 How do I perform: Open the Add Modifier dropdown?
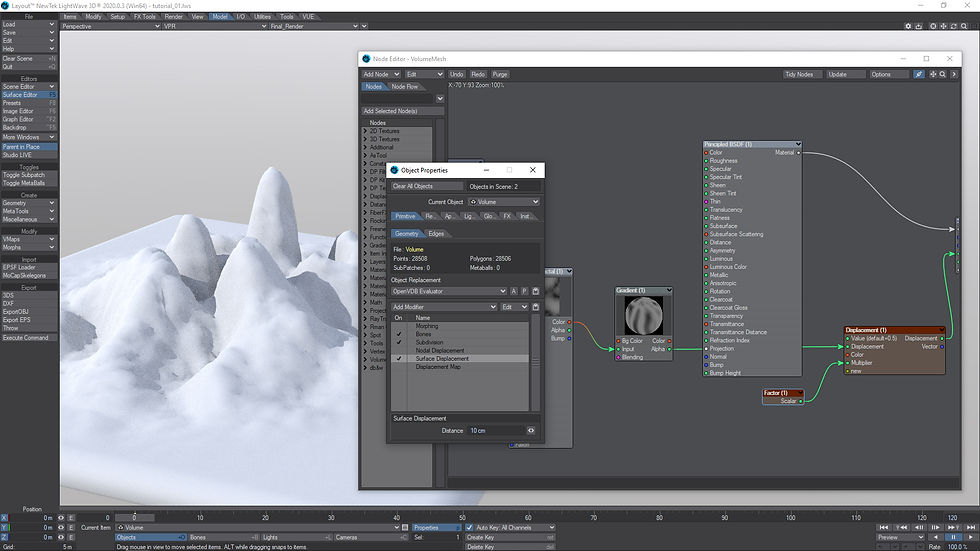[443, 307]
